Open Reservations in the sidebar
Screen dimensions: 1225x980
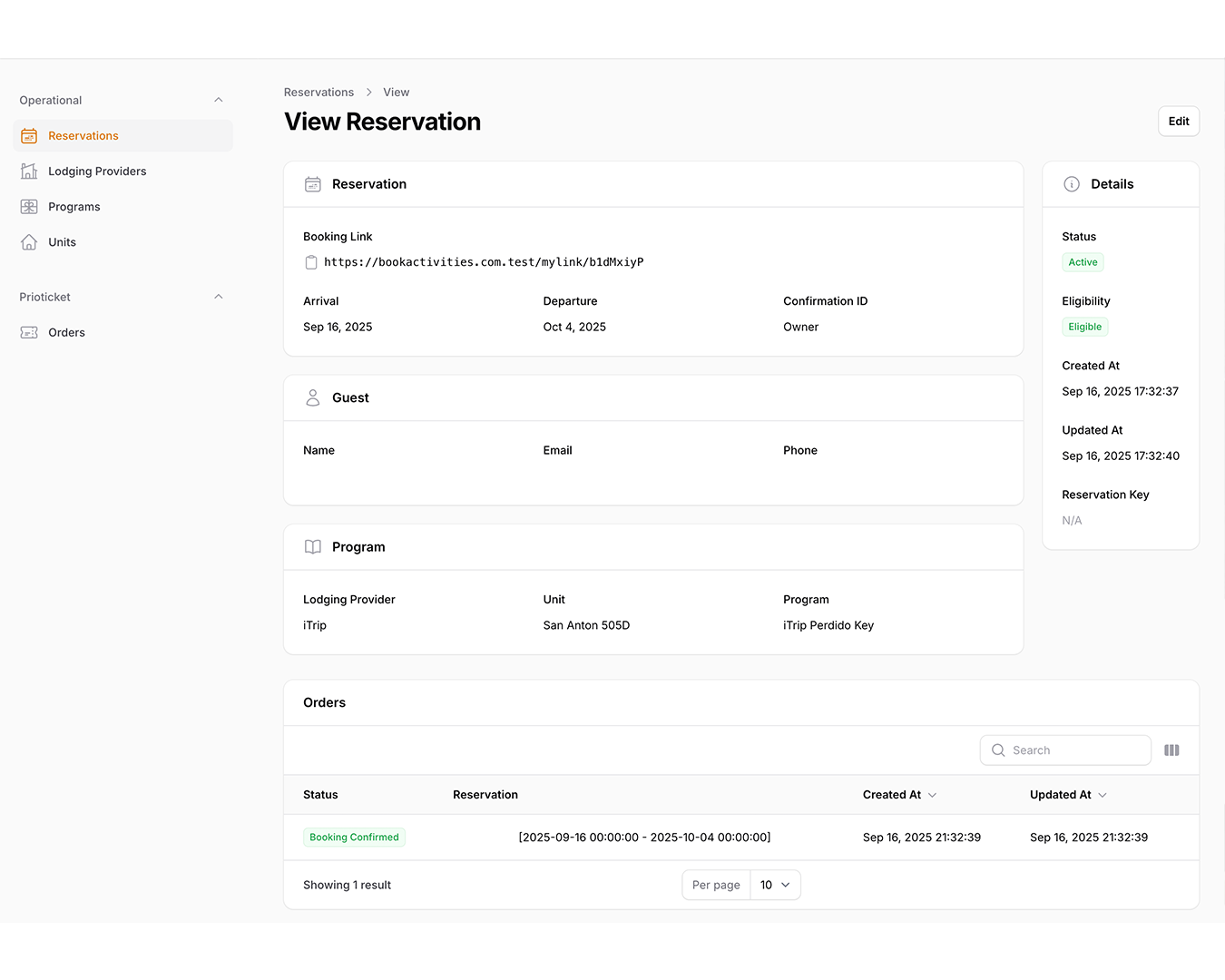click(x=123, y=136)
